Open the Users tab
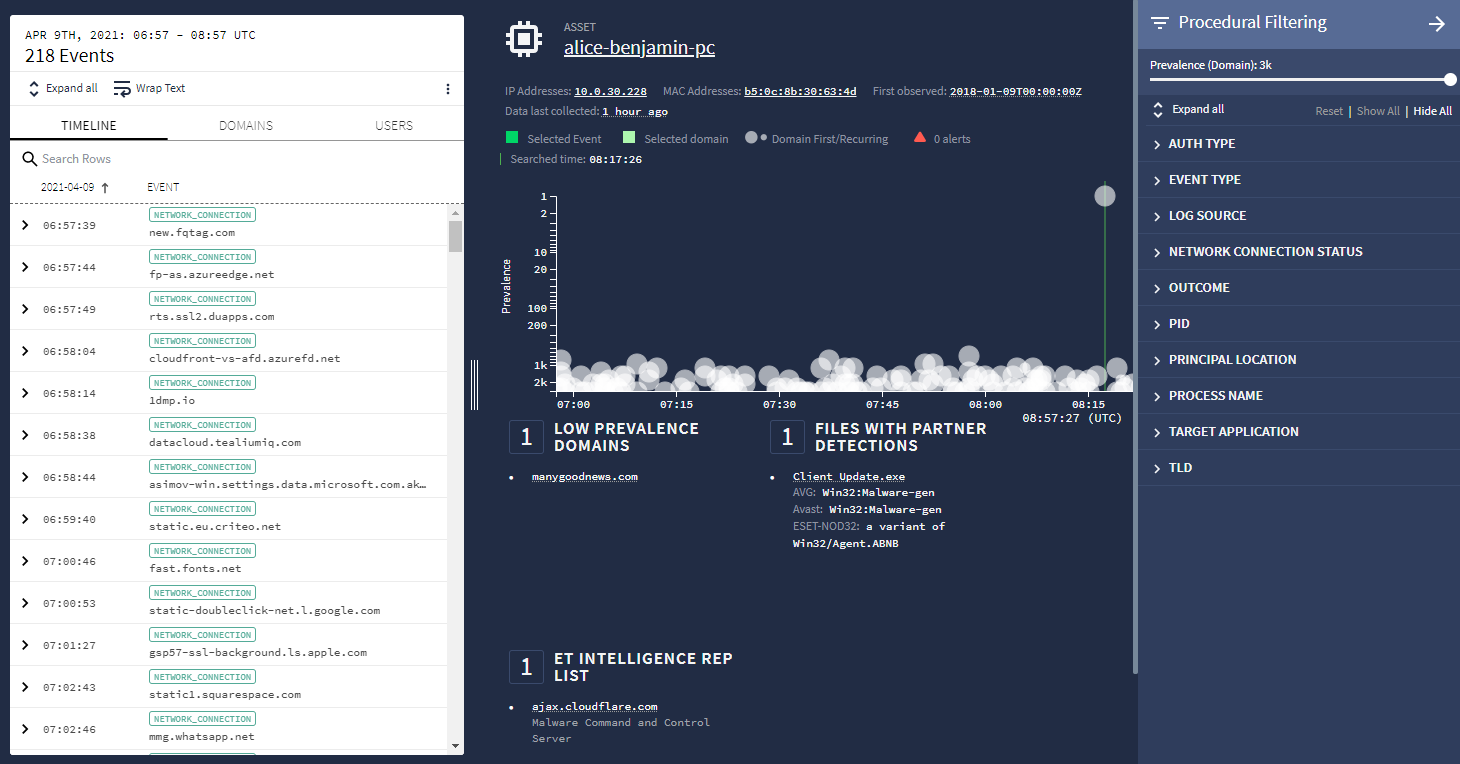 point(394,126)
